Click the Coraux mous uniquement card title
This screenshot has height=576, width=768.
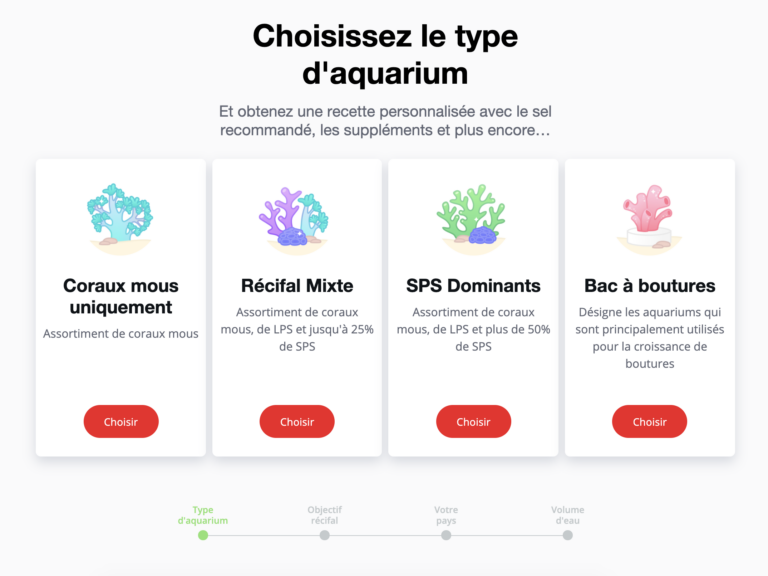[x=121, y=296]
